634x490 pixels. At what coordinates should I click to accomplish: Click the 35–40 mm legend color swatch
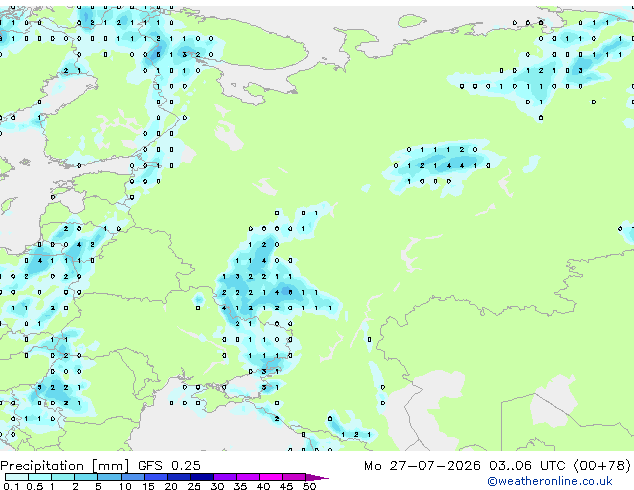tap(248, 477)
